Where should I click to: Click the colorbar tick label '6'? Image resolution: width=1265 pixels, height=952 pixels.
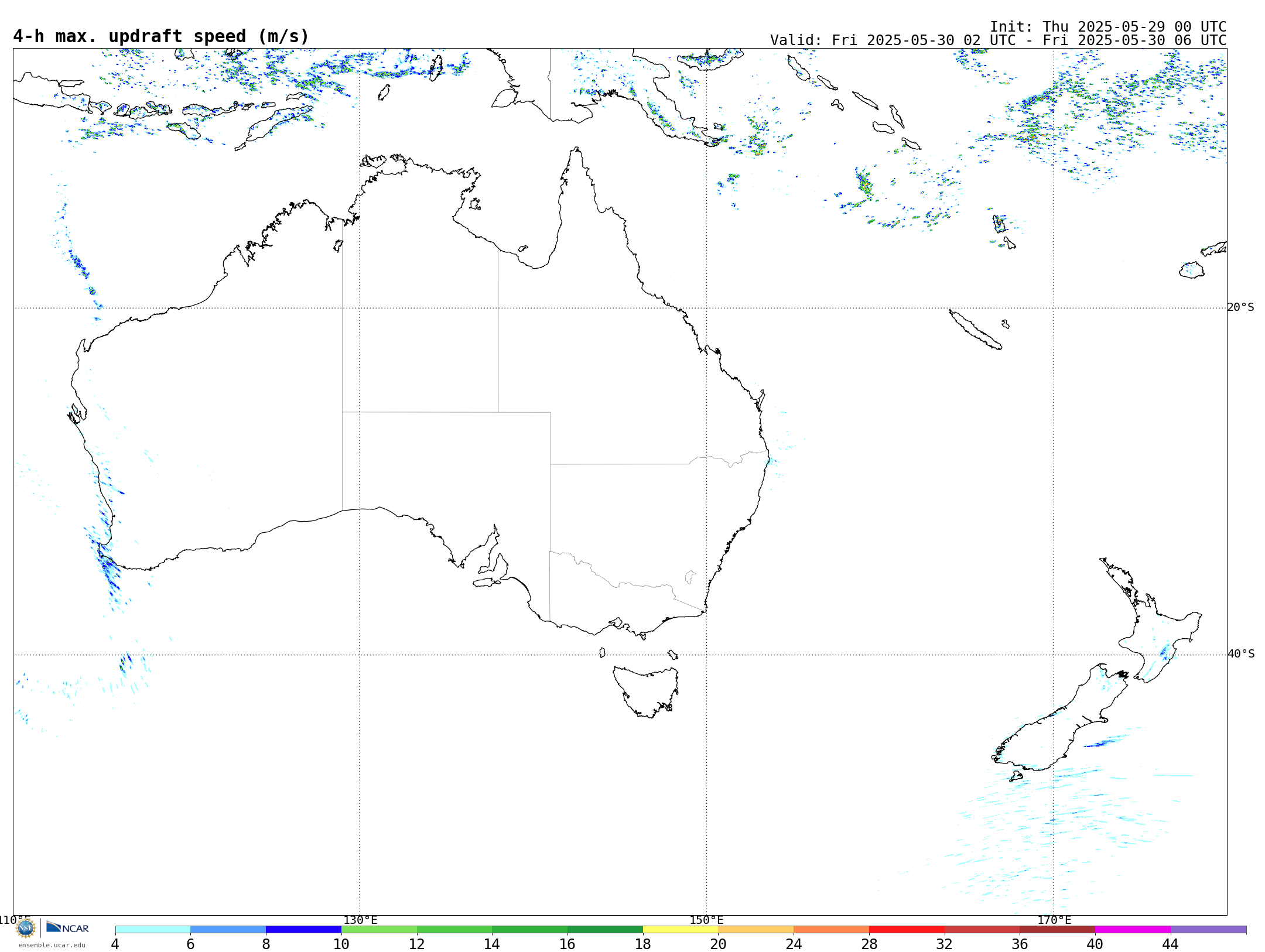pyautogui.click(x=190, y=944)
